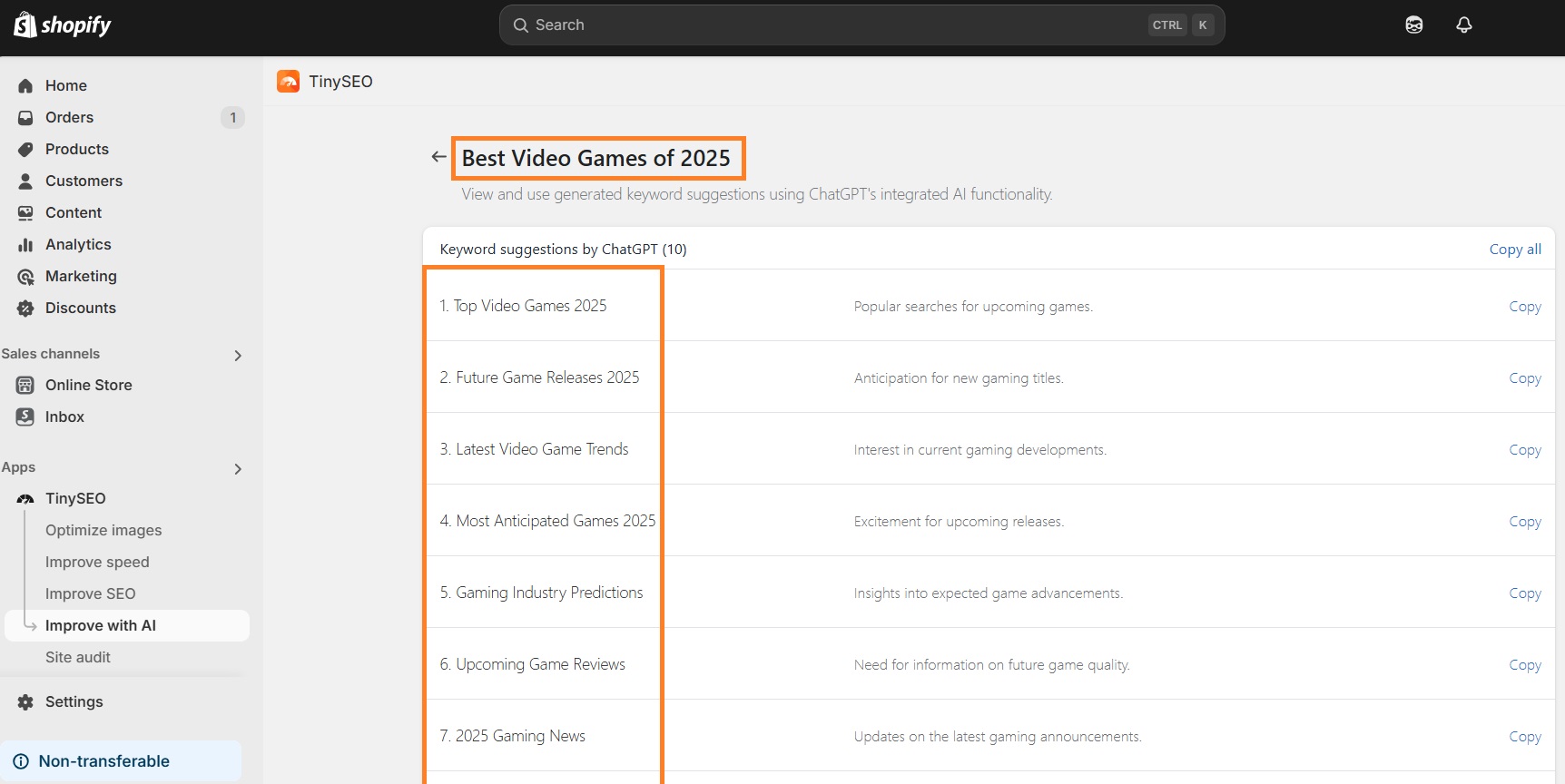
Task: Click the Home icon in the sidebar
Action: [25, 85]
